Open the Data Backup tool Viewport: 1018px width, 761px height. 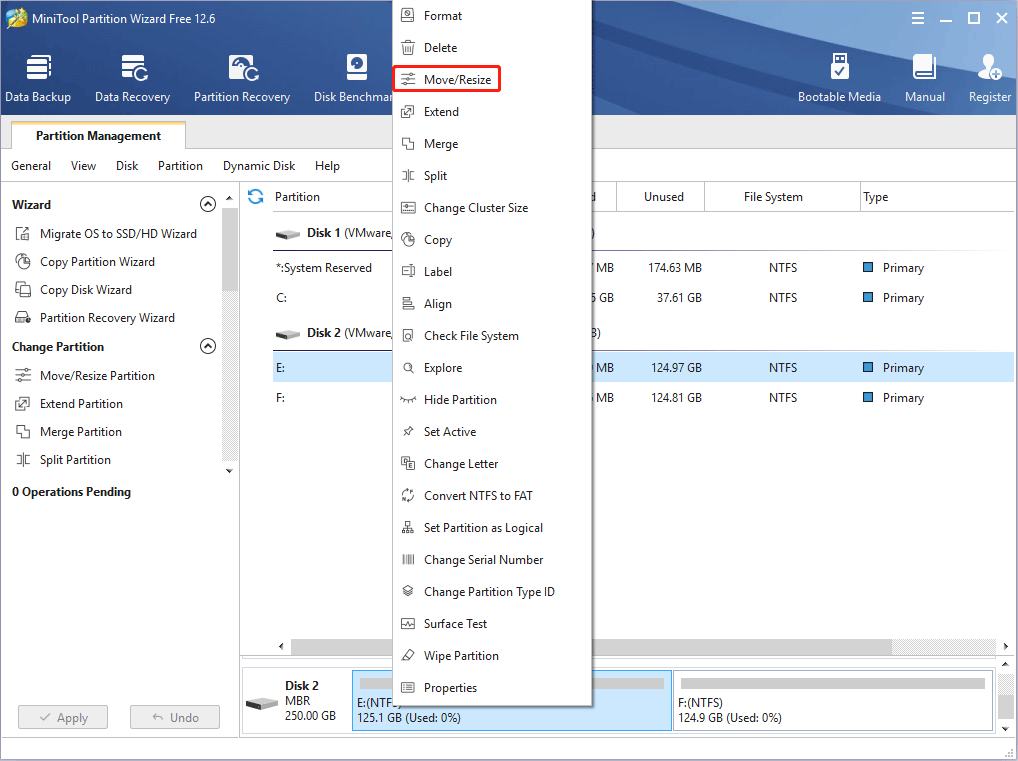38,79
